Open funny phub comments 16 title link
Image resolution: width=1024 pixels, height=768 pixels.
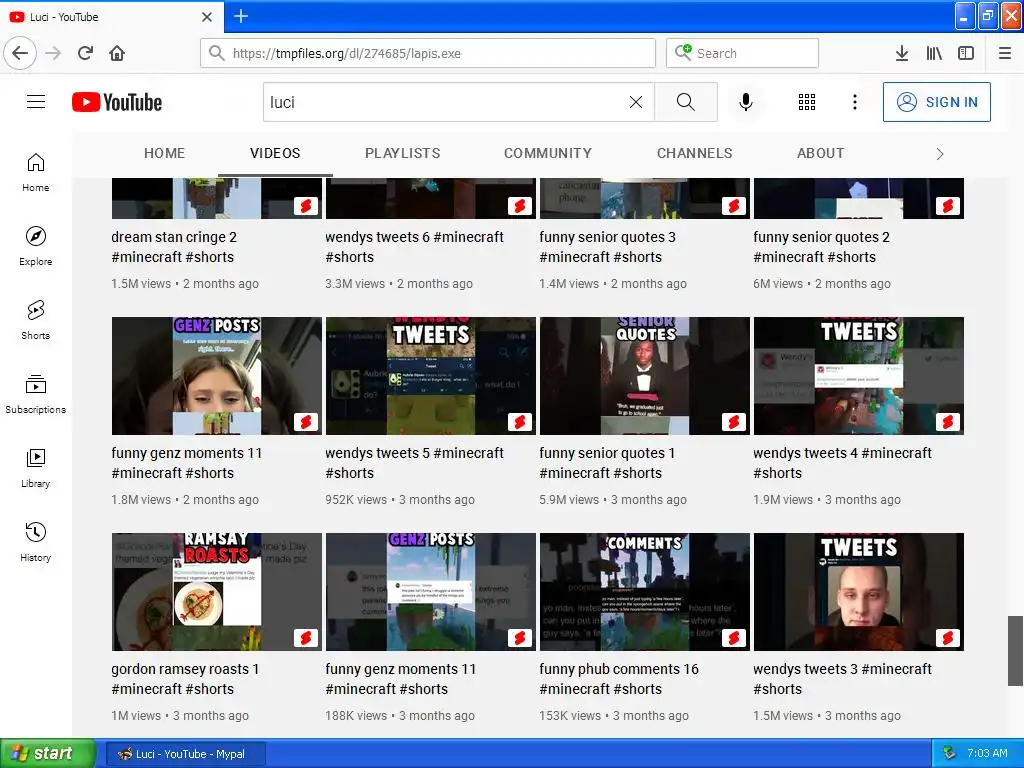(619, 679)
